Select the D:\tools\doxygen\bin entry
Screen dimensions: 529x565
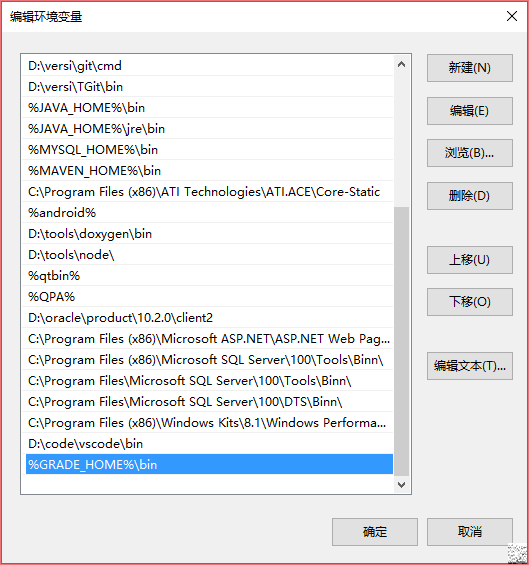(208, 234)
